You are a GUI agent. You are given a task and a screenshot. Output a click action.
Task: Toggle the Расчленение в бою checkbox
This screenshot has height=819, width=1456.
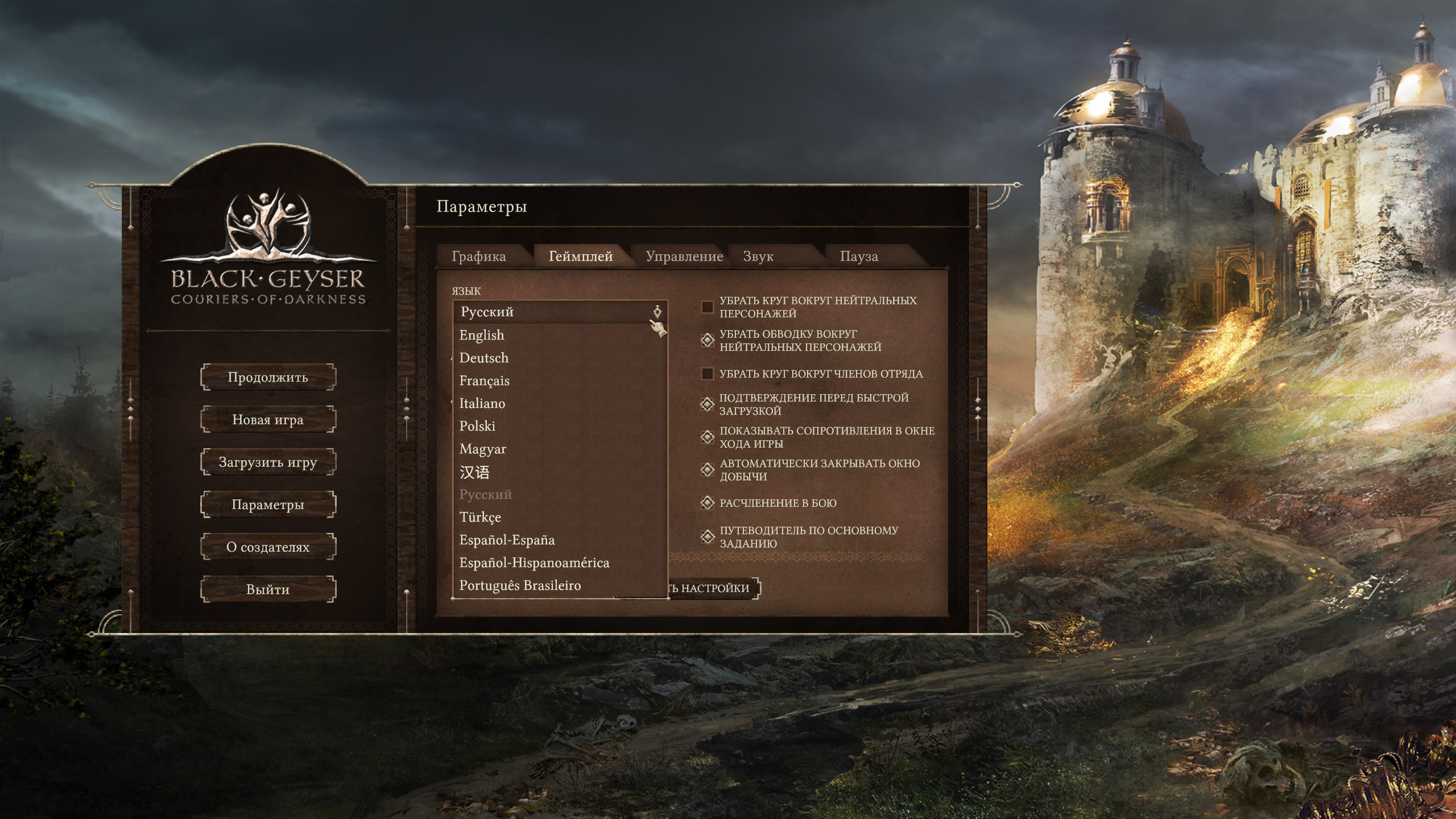(x=708, y=503)
